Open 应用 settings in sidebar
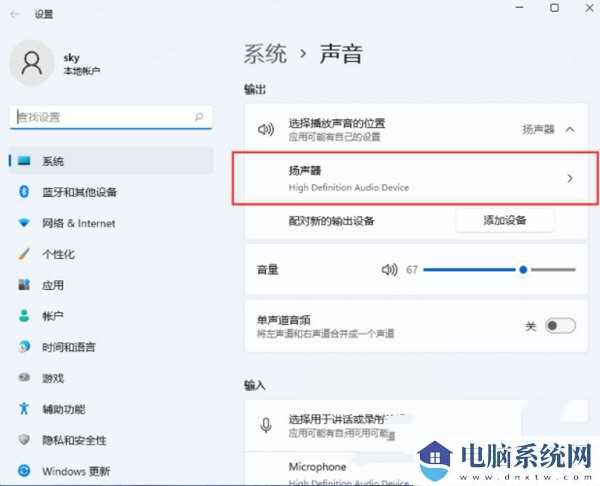600x486 pixels. tap(111, 285)
